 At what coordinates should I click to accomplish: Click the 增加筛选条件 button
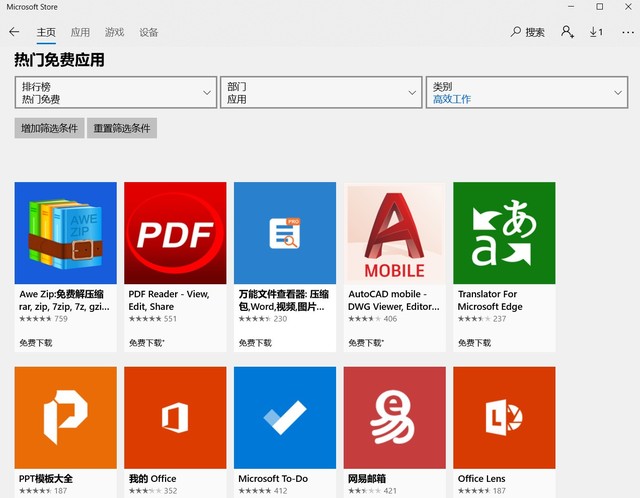(49, 128)
